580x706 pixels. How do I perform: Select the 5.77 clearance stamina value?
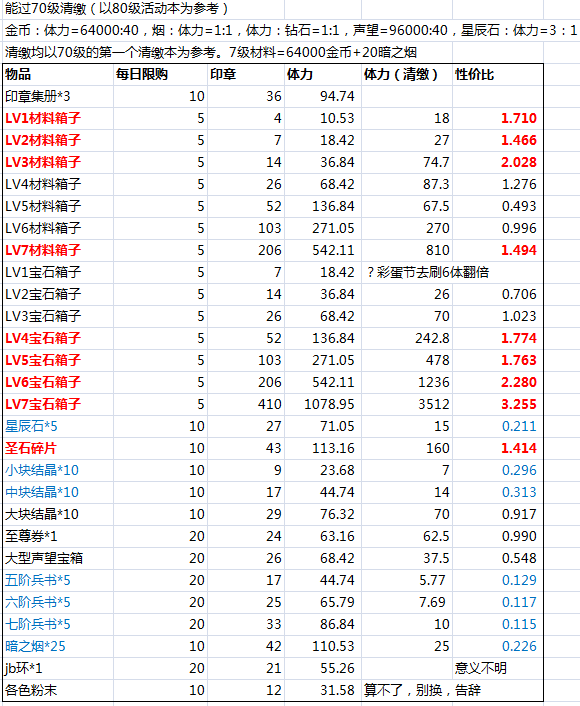tap(432, 581)
